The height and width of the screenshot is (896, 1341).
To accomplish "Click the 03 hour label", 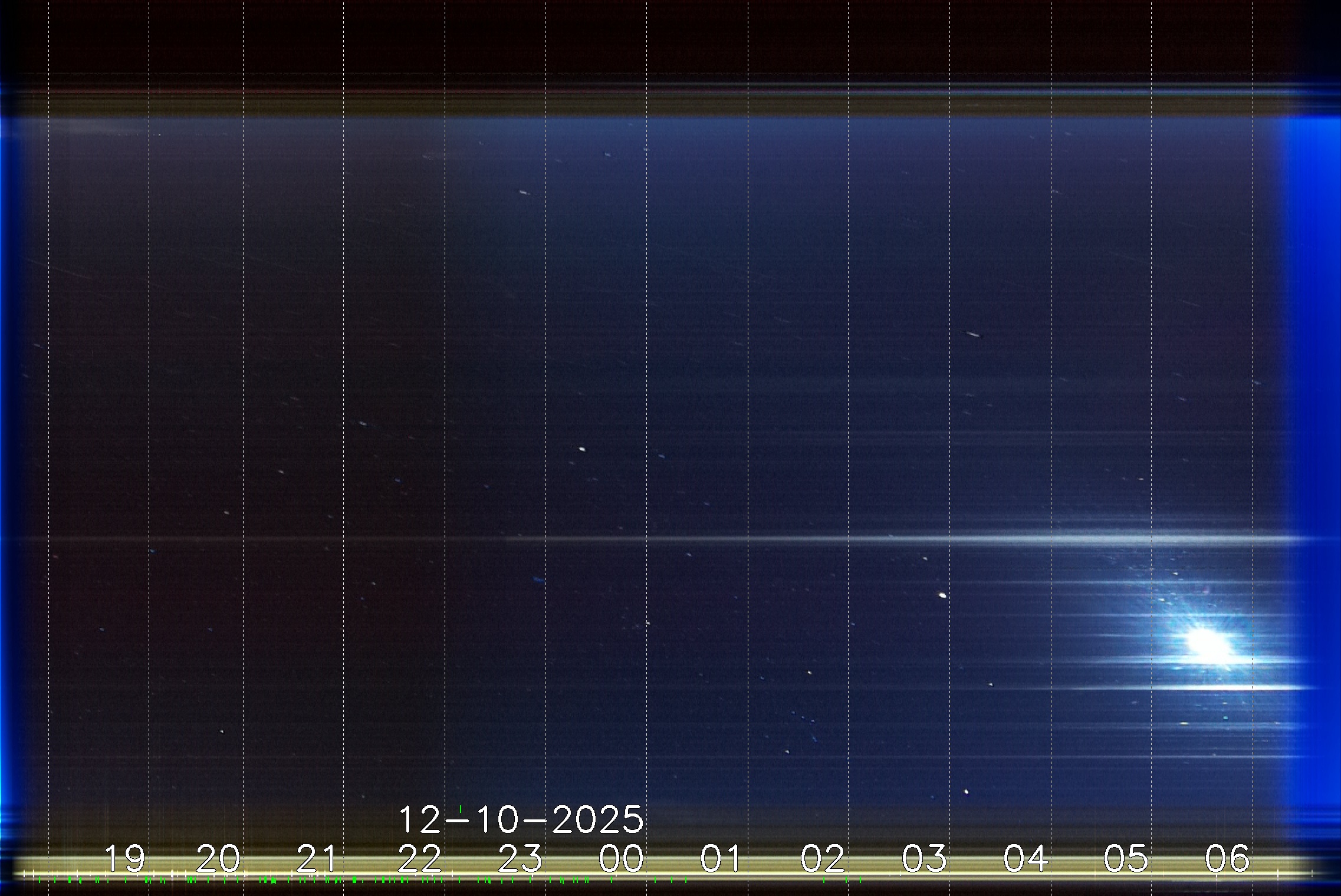I will pos(924,858).
